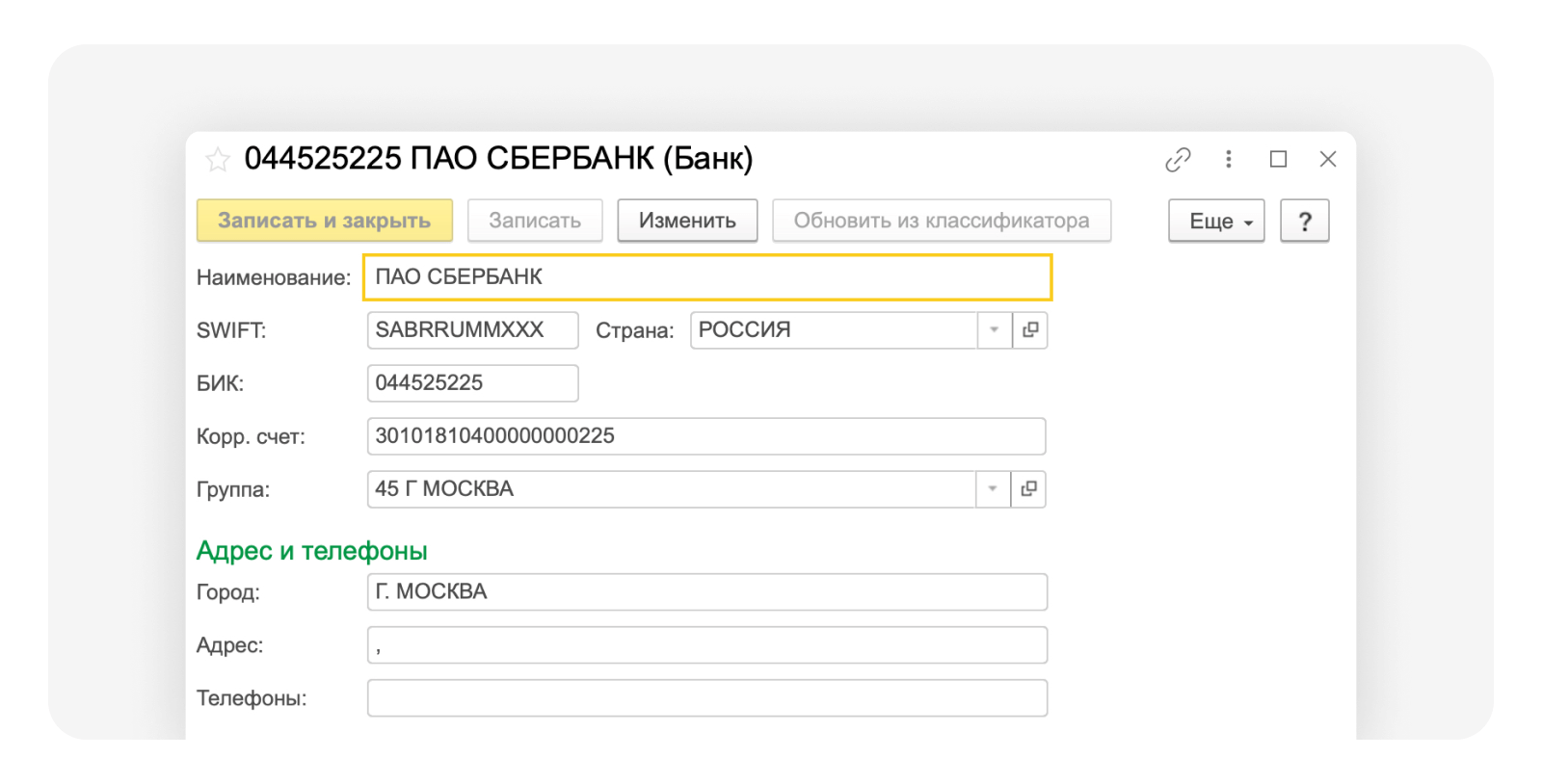Focus the Наименование field

click(x=706, y=277)
